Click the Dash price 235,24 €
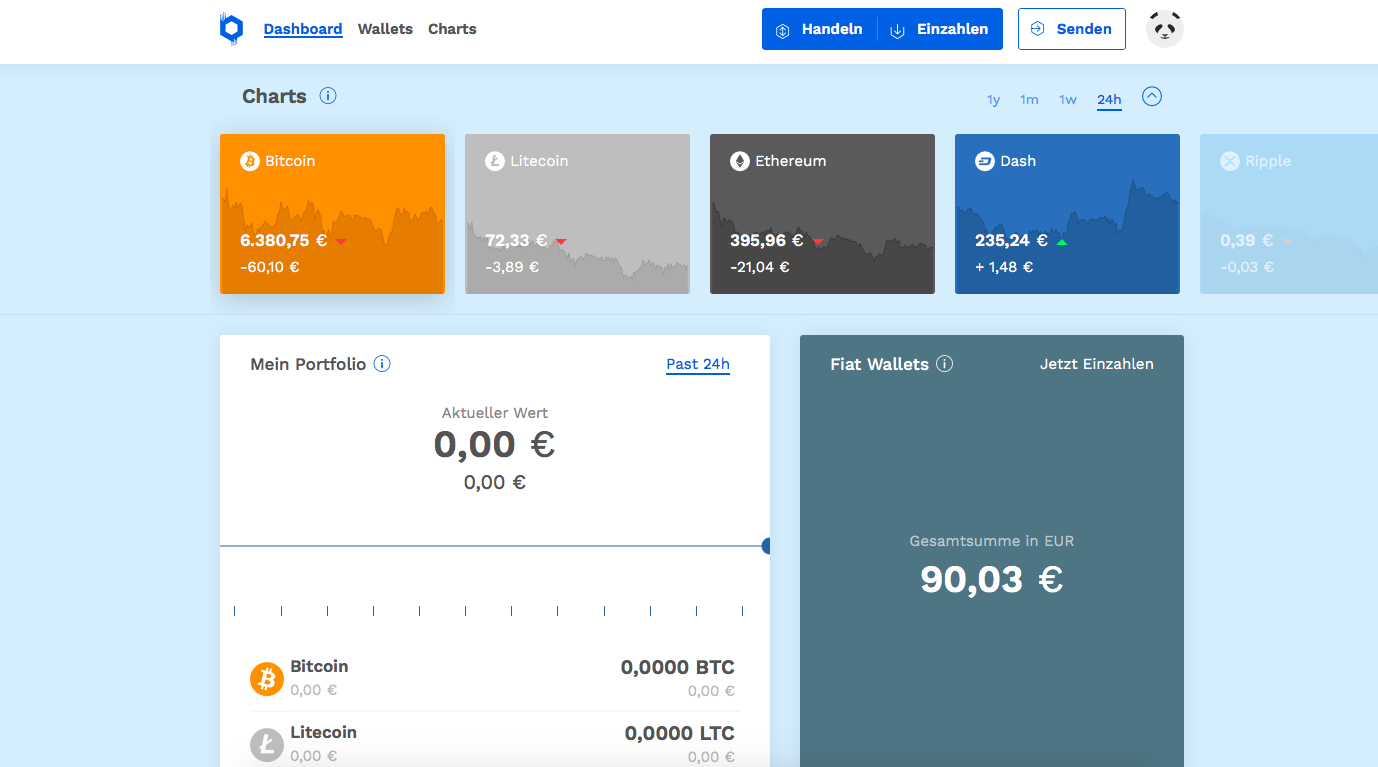The width and height of the screenshot is (1378, 767). pyautogui.click(x=1012, y=241)
